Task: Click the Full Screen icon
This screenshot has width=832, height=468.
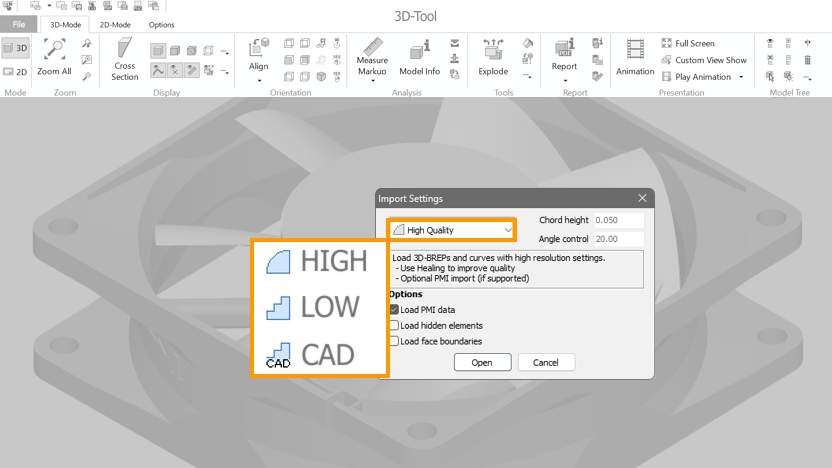Action: coord(666,43)
